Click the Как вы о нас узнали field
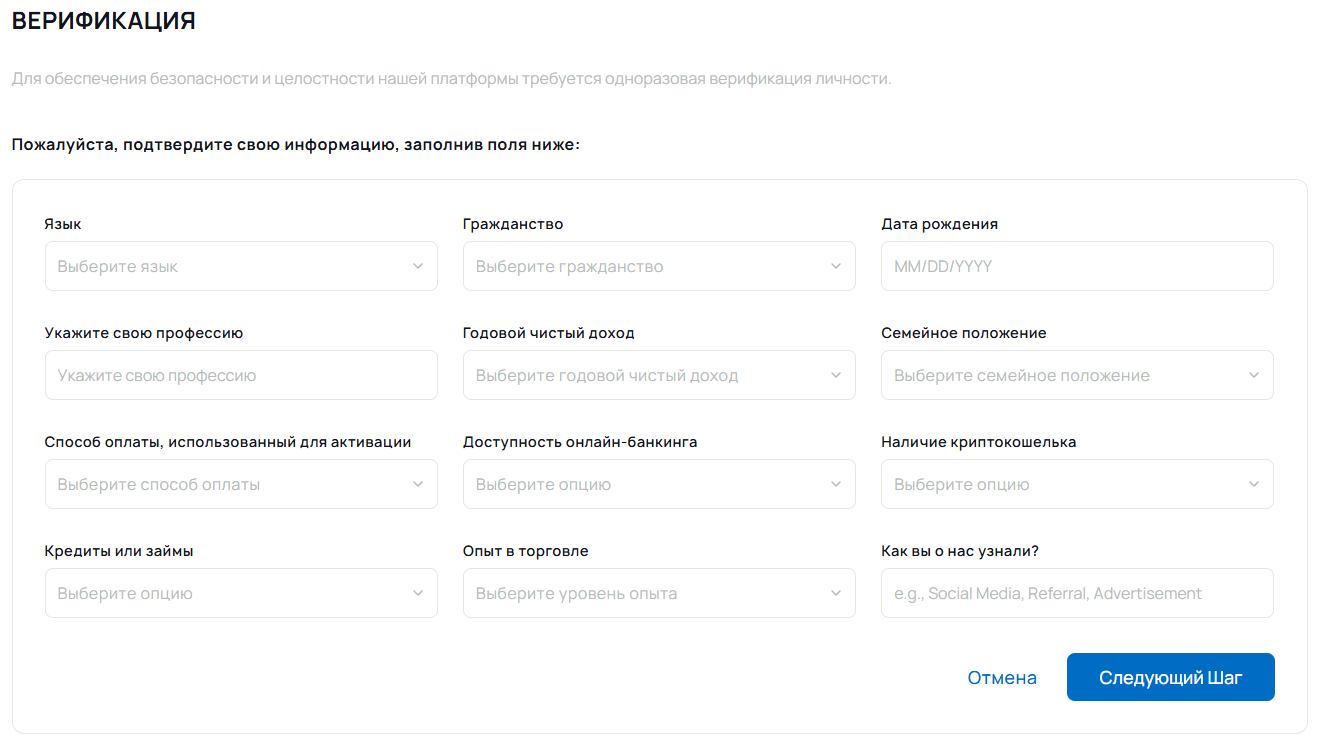 1076,593
